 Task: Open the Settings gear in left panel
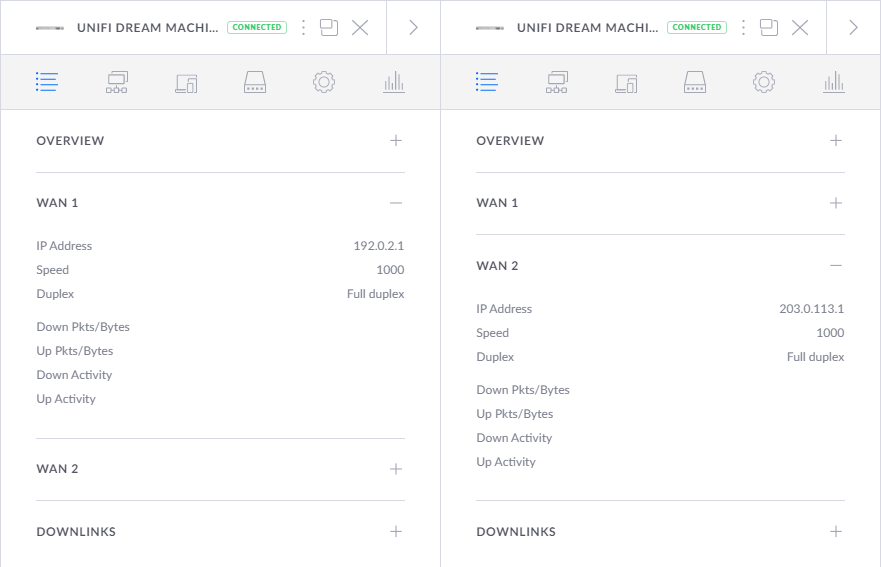point(323,82)
